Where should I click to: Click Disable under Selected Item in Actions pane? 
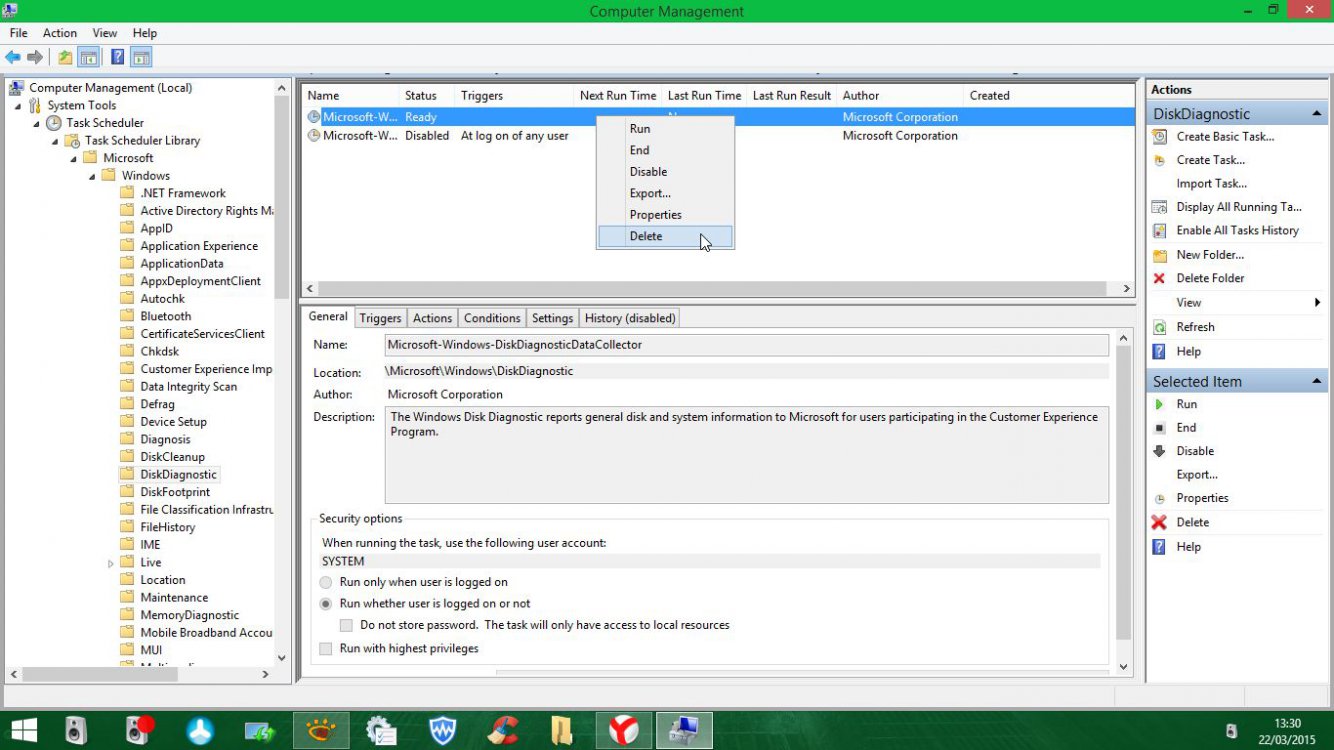(x=1195, y=451)
